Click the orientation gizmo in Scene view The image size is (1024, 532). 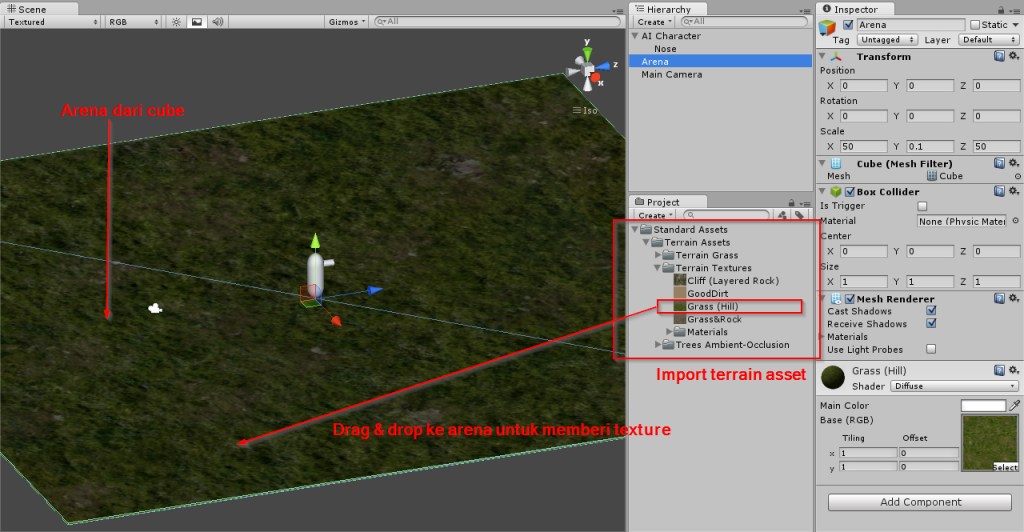(587, 72)
